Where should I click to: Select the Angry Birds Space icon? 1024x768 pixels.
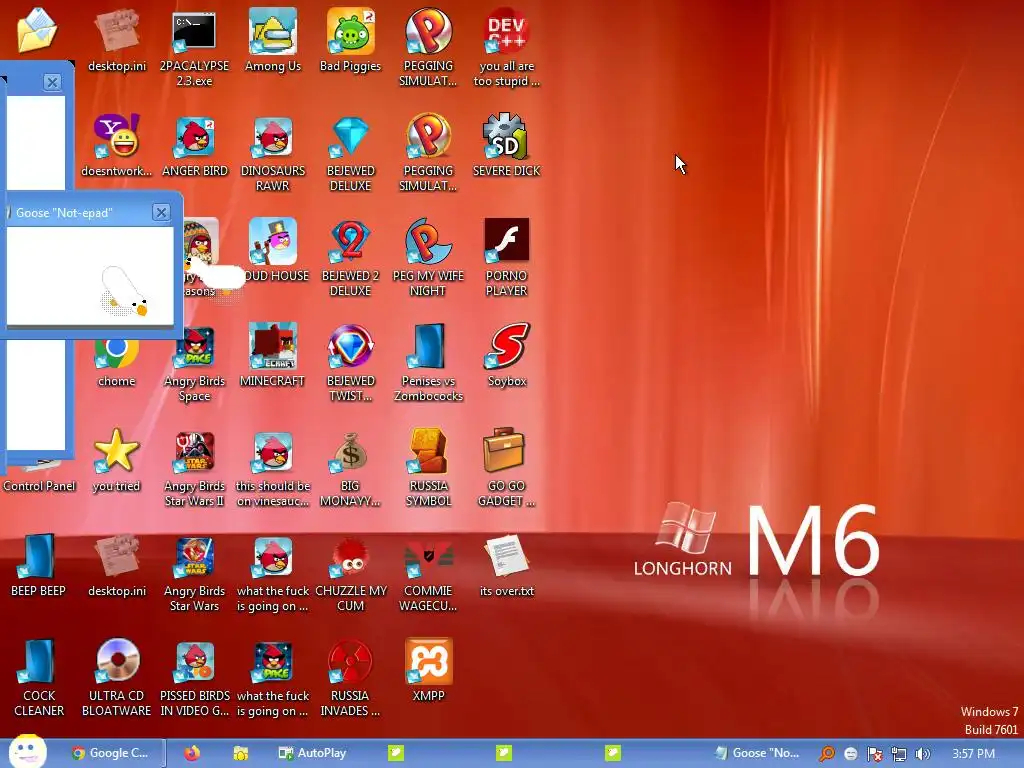[x=195, y=347]
